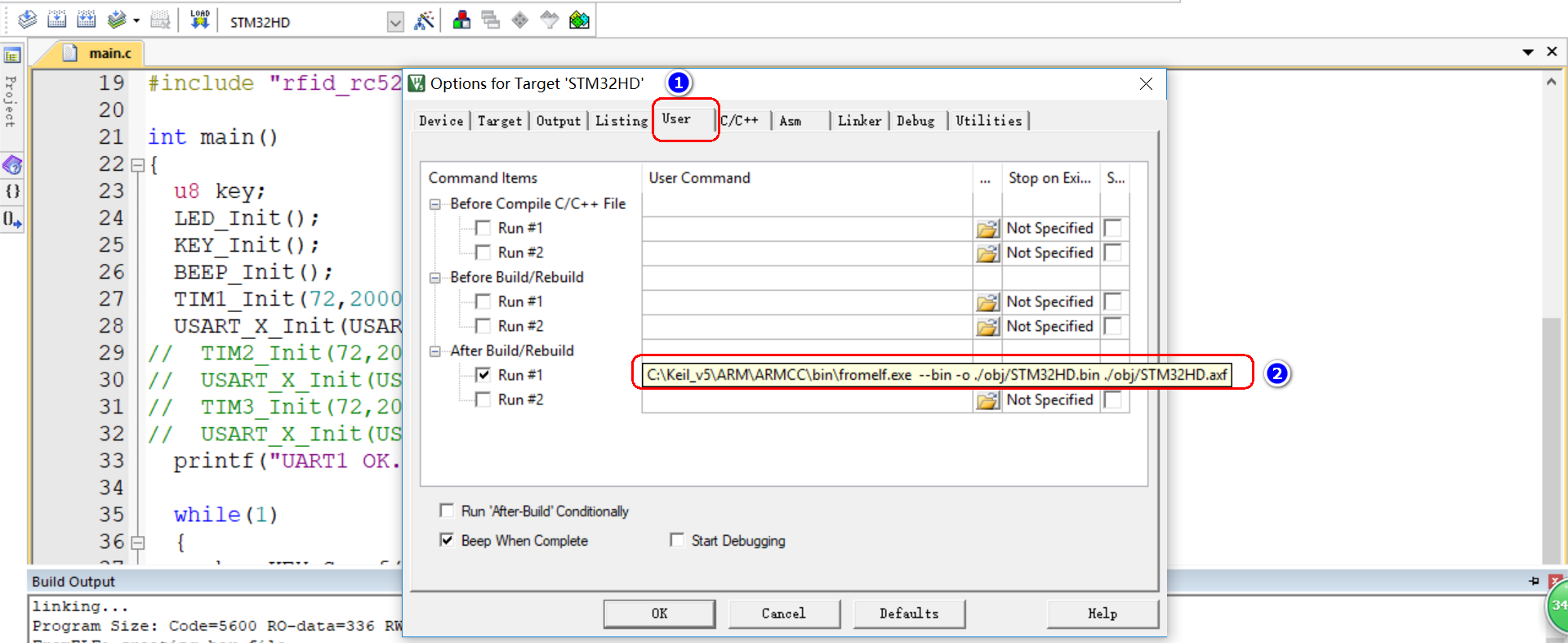
Task: Click the Defaults button
Action: (x=909, y=614)
